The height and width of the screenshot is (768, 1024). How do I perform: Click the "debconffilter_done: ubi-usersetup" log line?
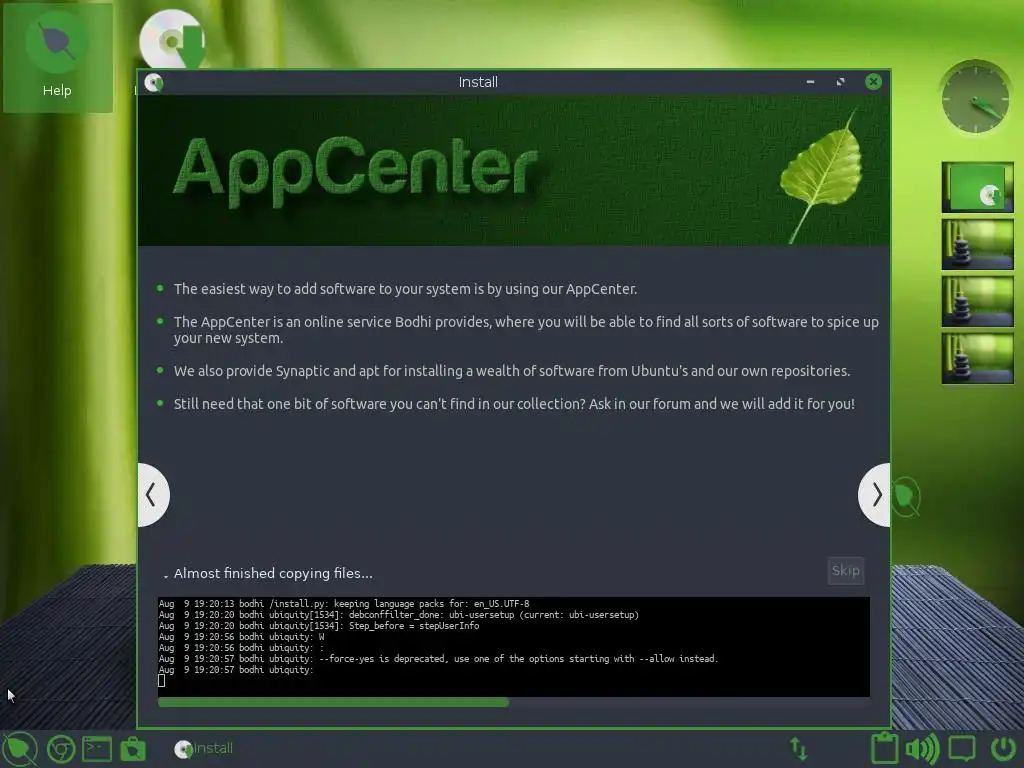click(x=399, y=615)
